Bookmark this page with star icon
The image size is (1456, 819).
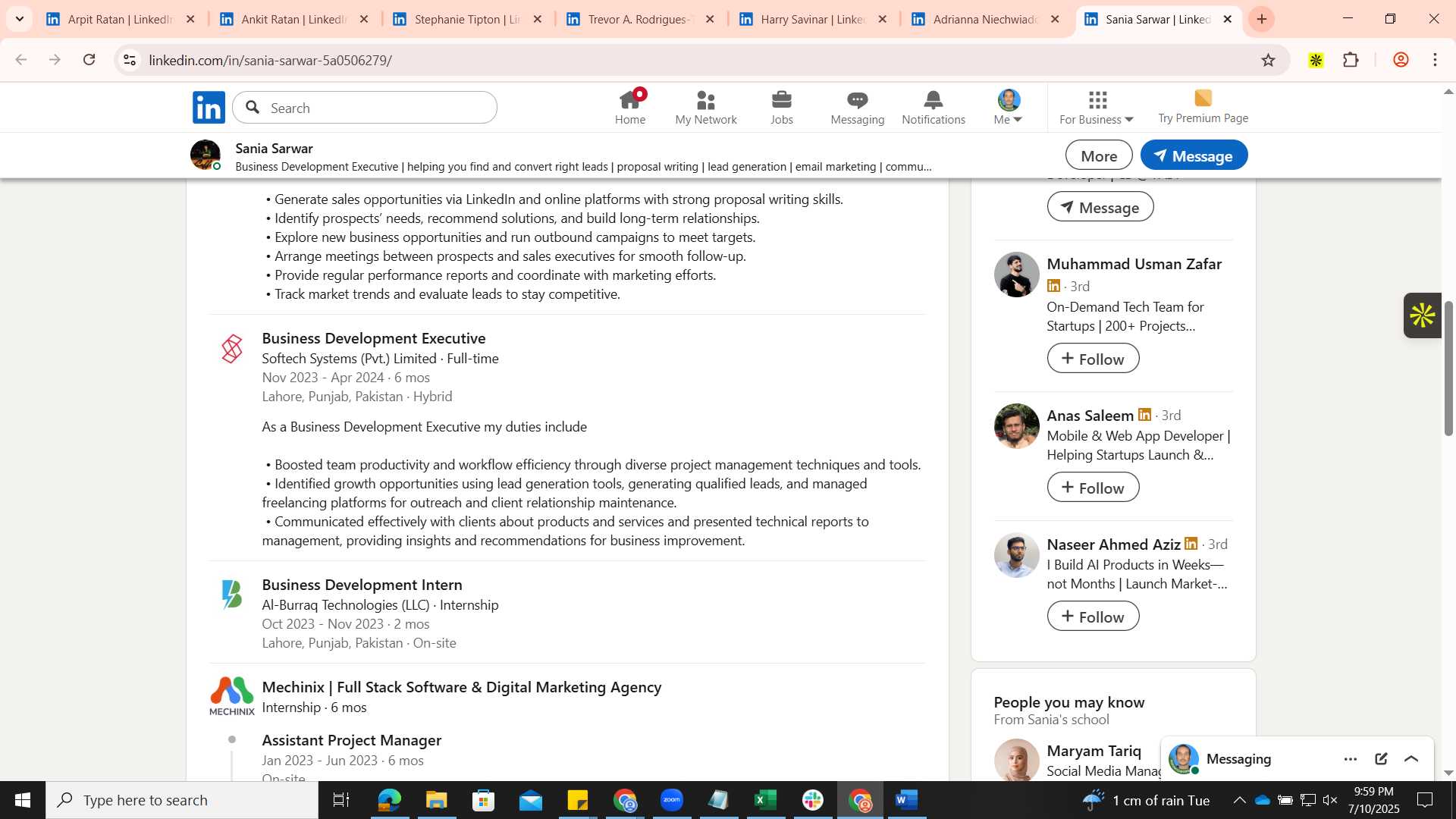point(1268,60)
